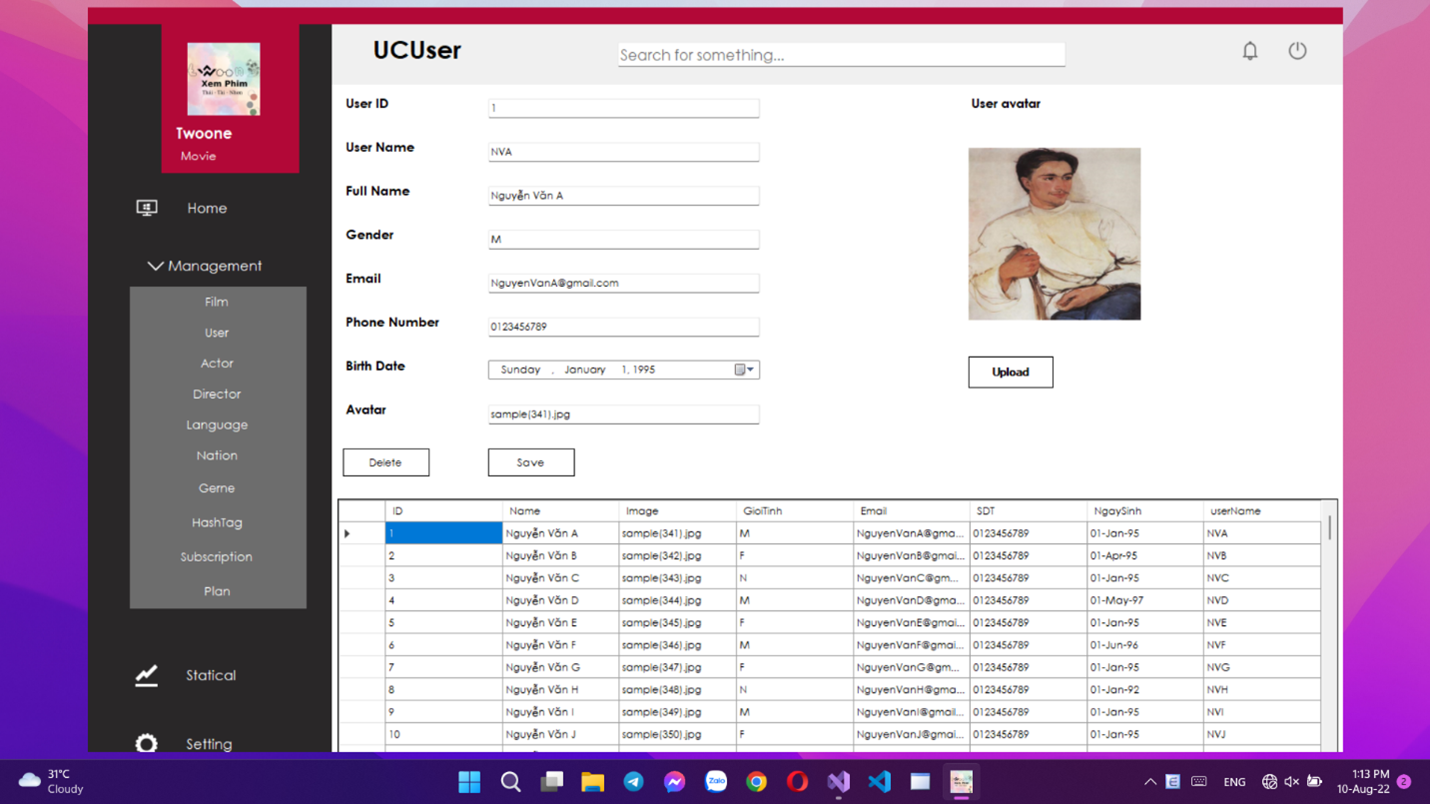Click the power icon in the header

tap(1297, 51)
